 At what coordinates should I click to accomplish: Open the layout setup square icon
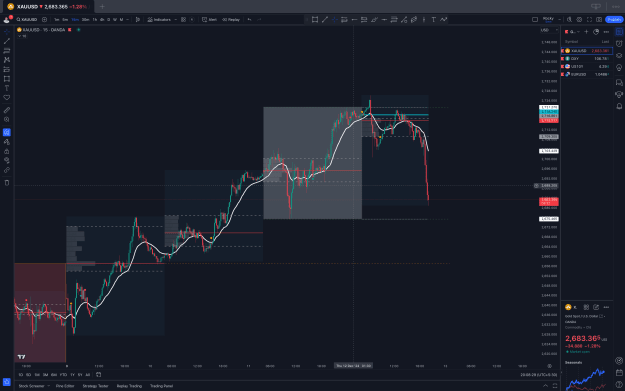click(535, 20)
